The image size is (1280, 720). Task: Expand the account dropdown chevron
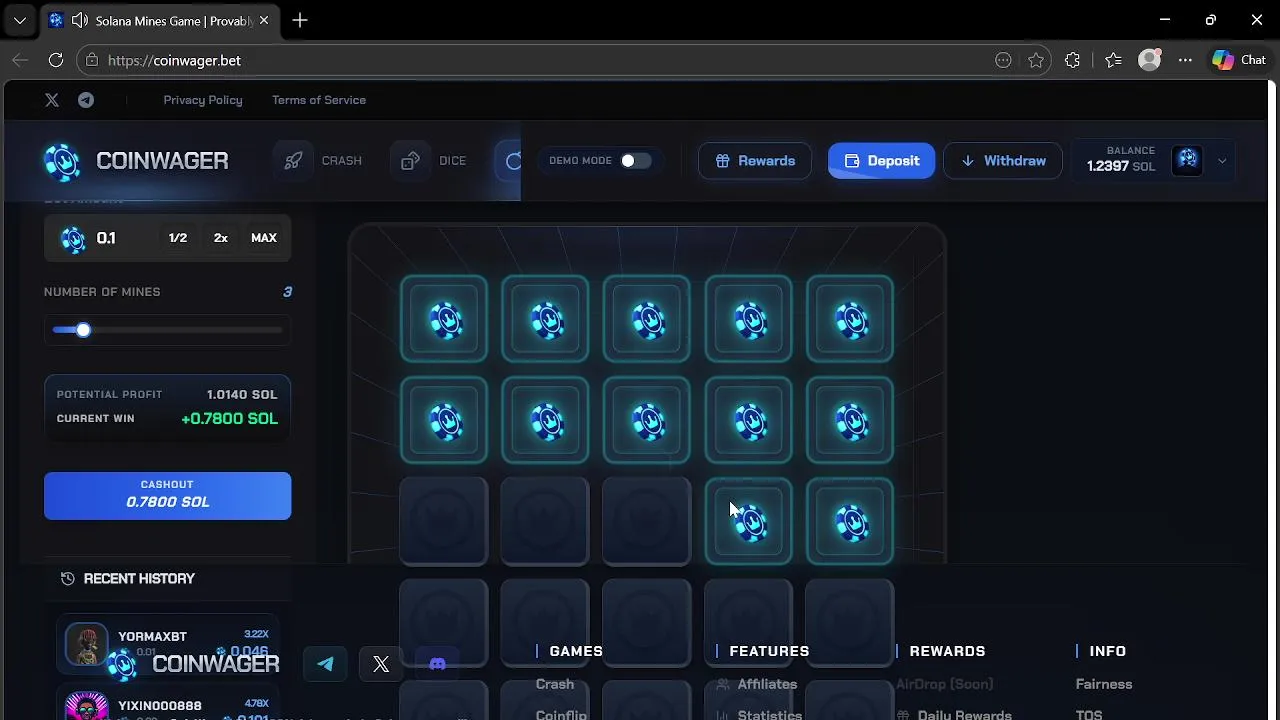1222,161
